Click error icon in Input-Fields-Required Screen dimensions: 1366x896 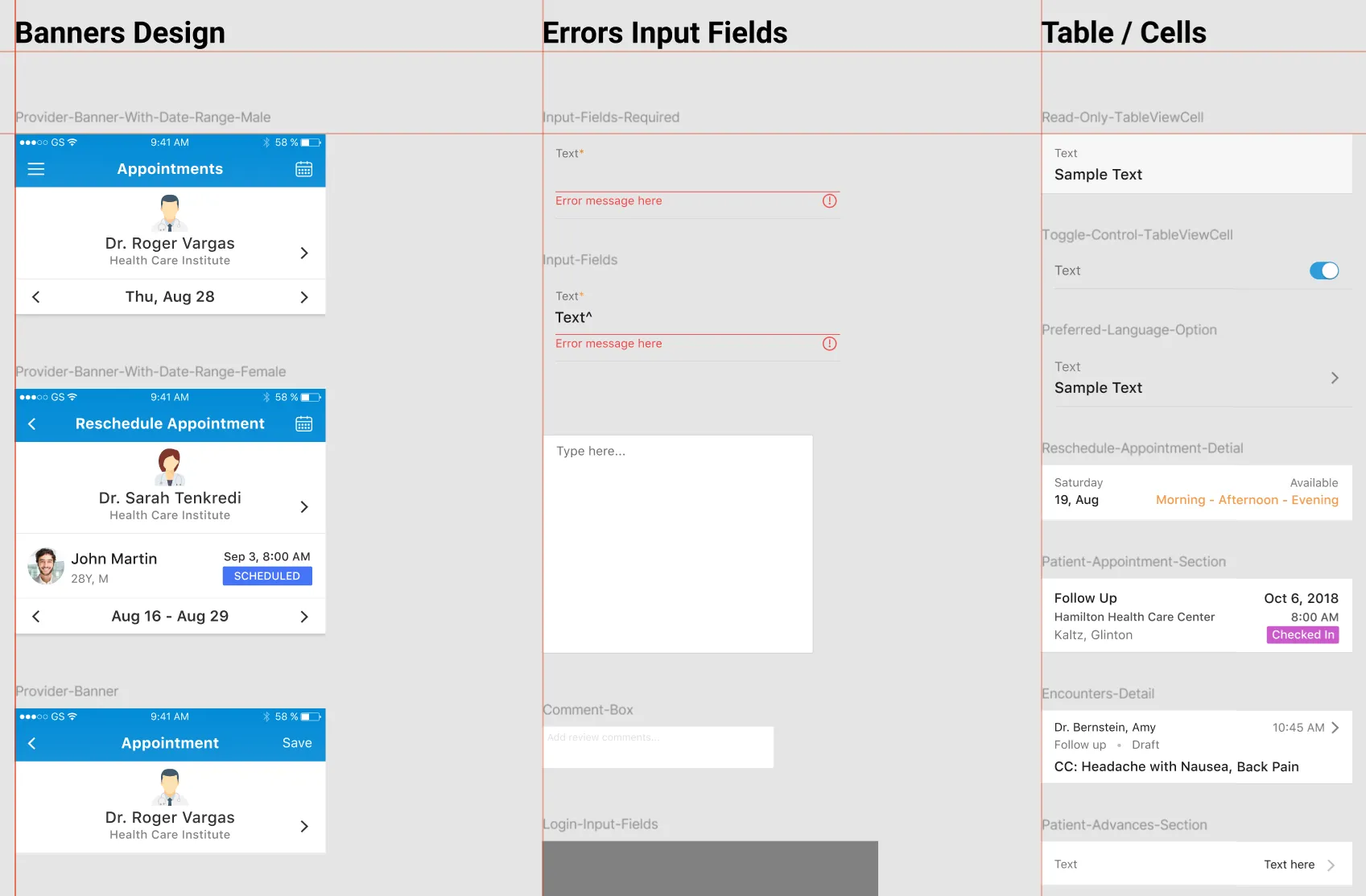click(x=830, y=201)
